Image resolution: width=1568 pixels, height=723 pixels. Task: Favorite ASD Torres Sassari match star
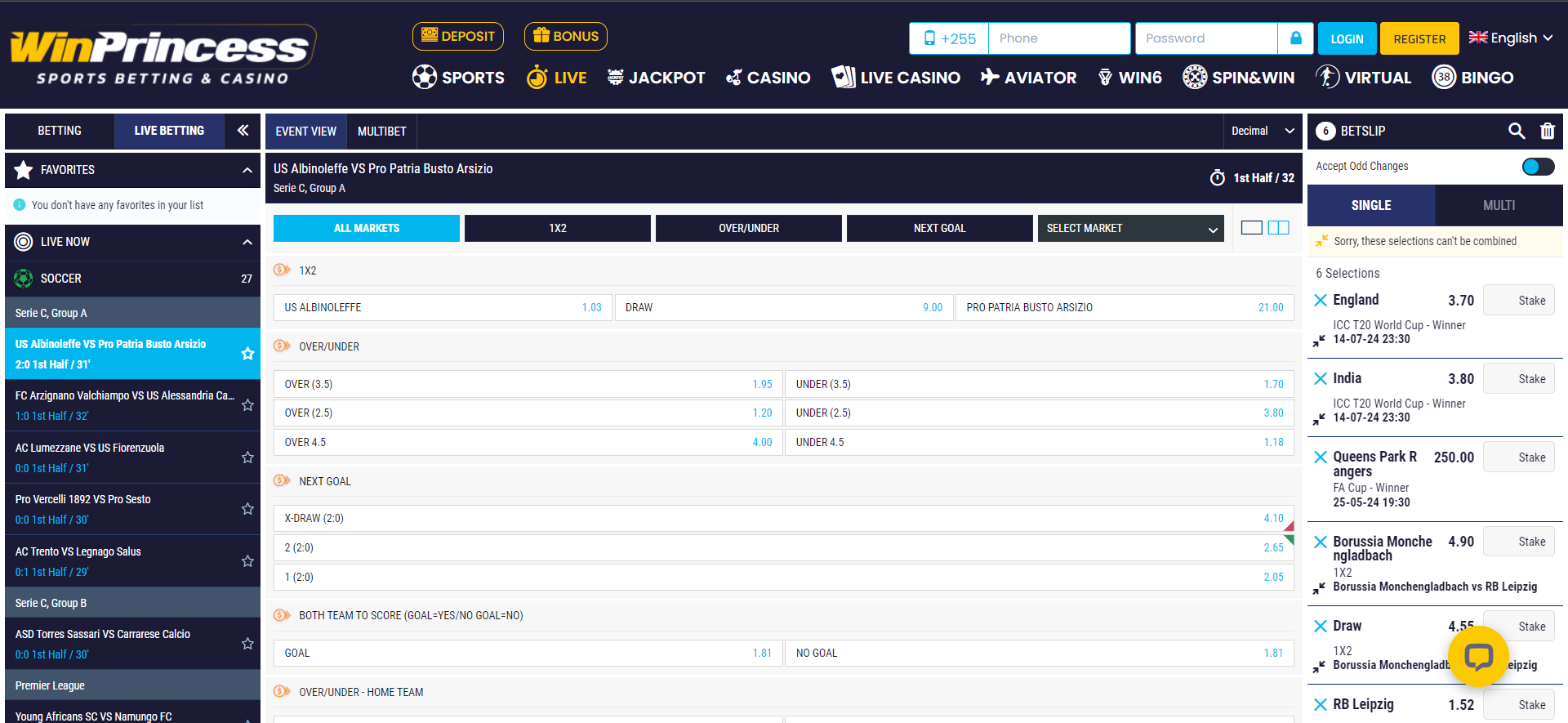[247, 644]
